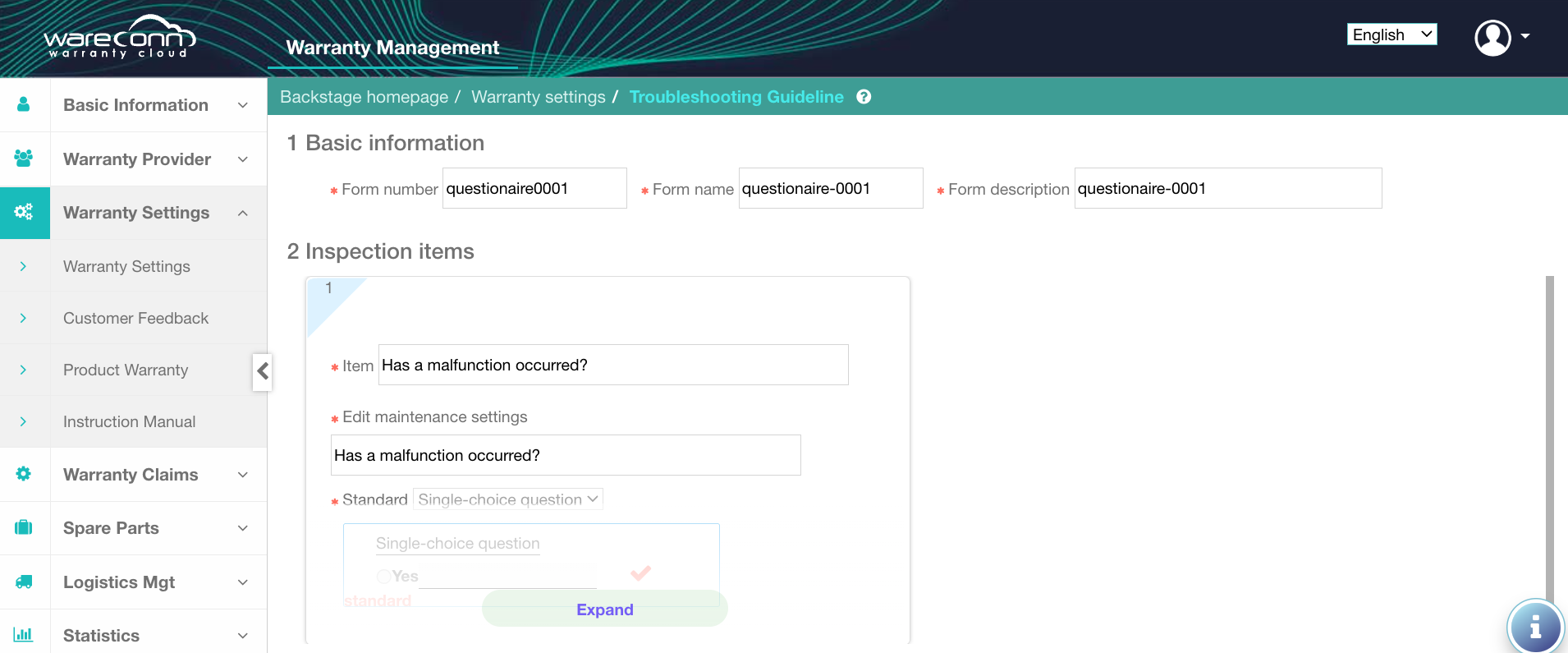Open the Standard question type dropdown

[507, 499]
